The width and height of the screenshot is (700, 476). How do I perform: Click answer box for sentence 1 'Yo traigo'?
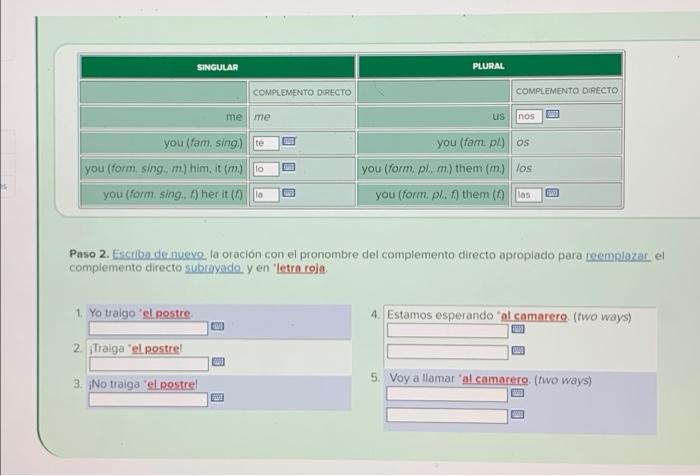pos(148,328)
